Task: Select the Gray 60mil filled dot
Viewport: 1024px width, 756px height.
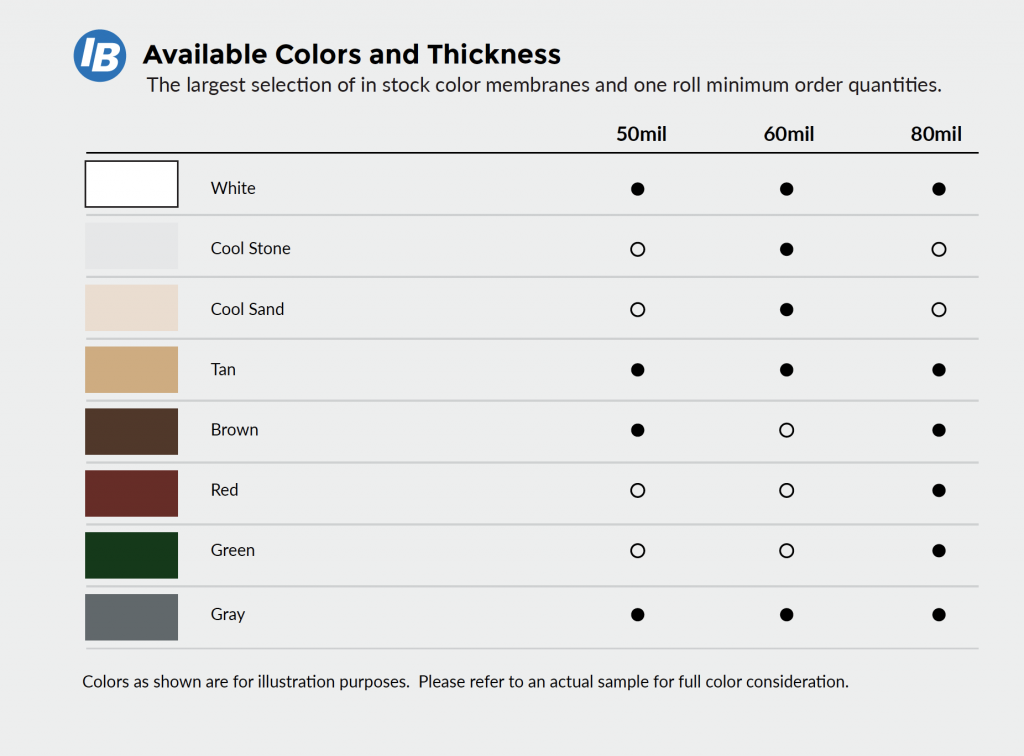Action: (x=786, y=615)
